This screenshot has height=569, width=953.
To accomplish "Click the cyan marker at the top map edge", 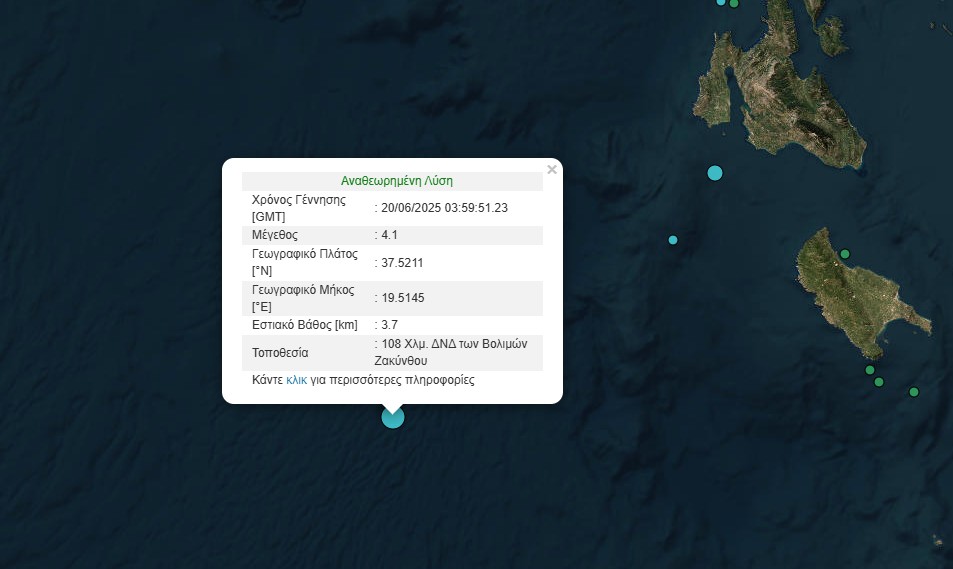I will [x=721, y=2].
